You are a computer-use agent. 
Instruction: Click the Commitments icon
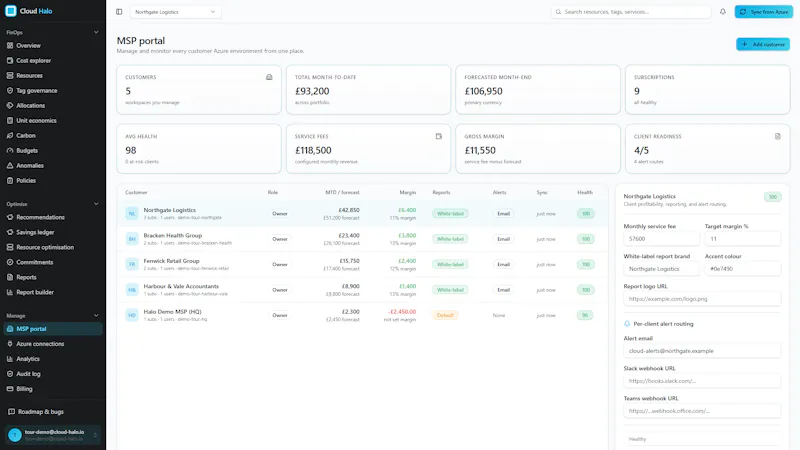10,262
